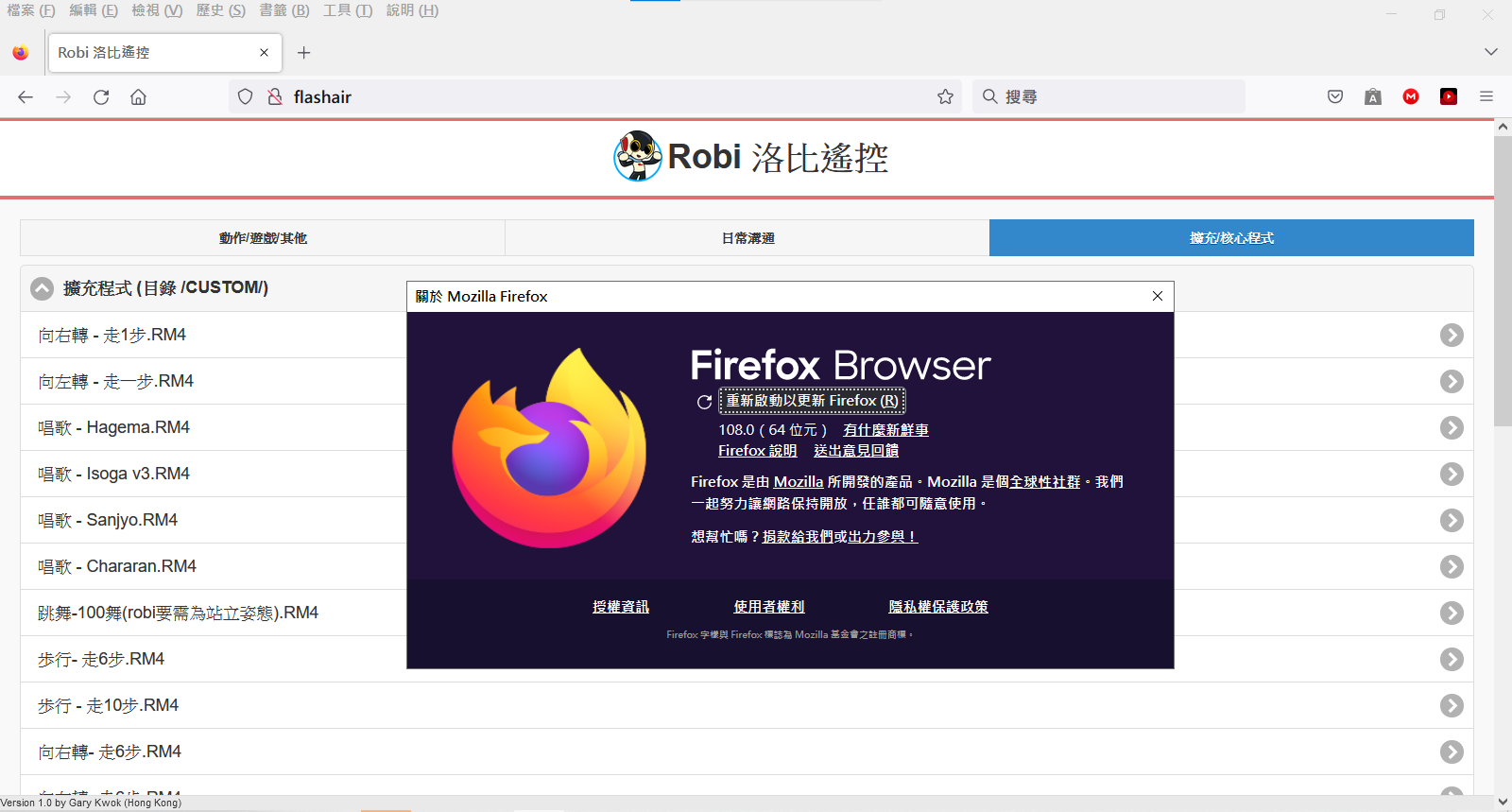The width and height of the screenshot is (1512, 812).
Task: Open the 捐款給我們 link
Action: coord(798,537)
